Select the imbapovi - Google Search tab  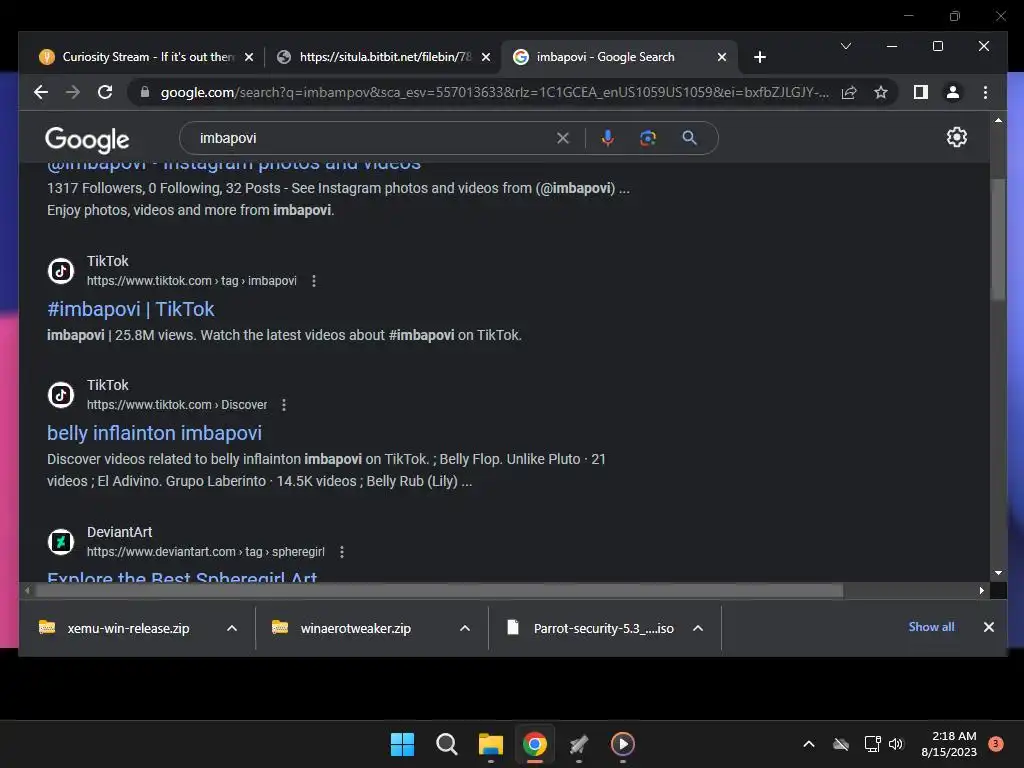click(x=619, y=57)
